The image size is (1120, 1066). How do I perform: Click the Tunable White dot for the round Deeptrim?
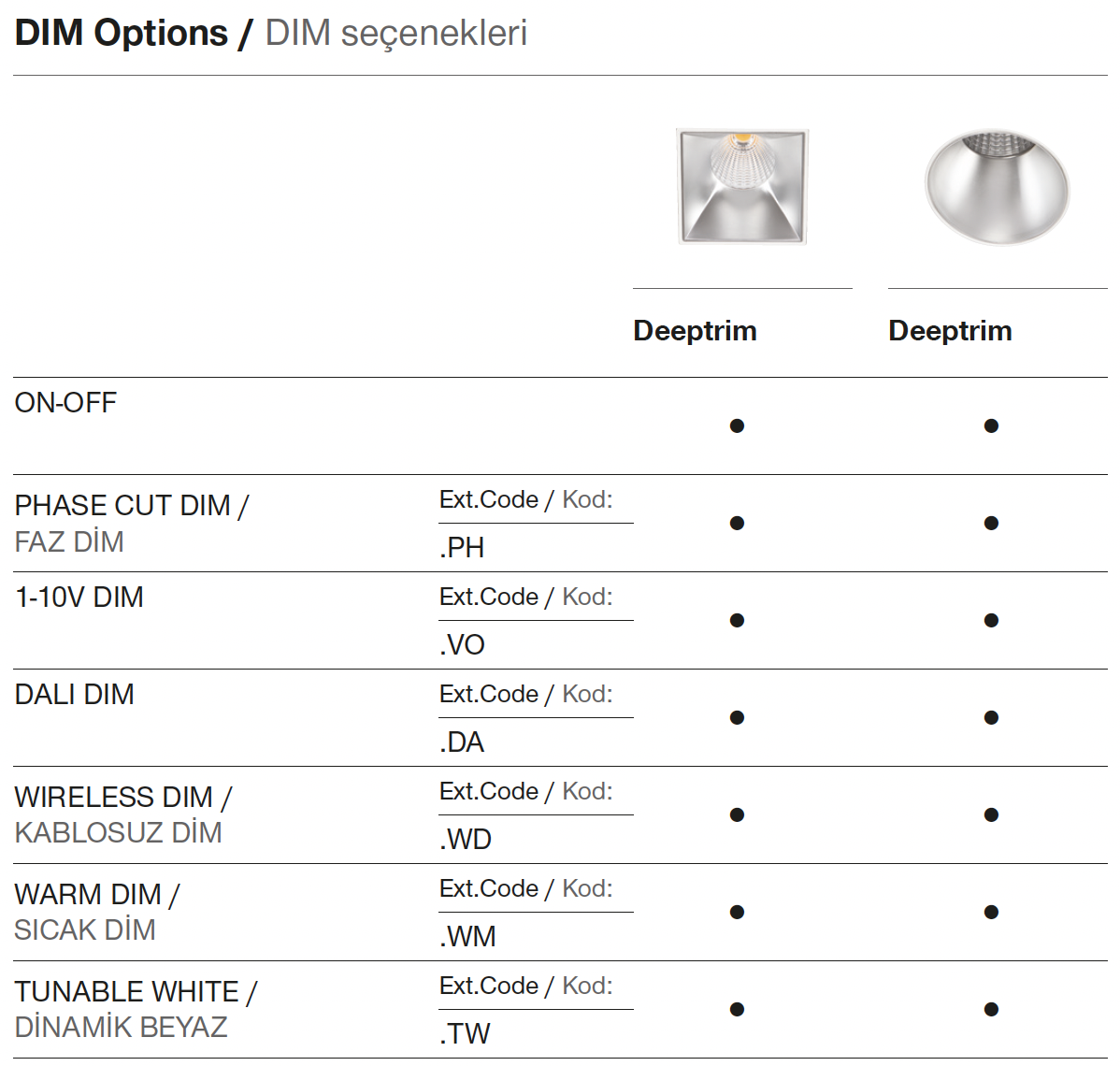(x=991, y=1010)
